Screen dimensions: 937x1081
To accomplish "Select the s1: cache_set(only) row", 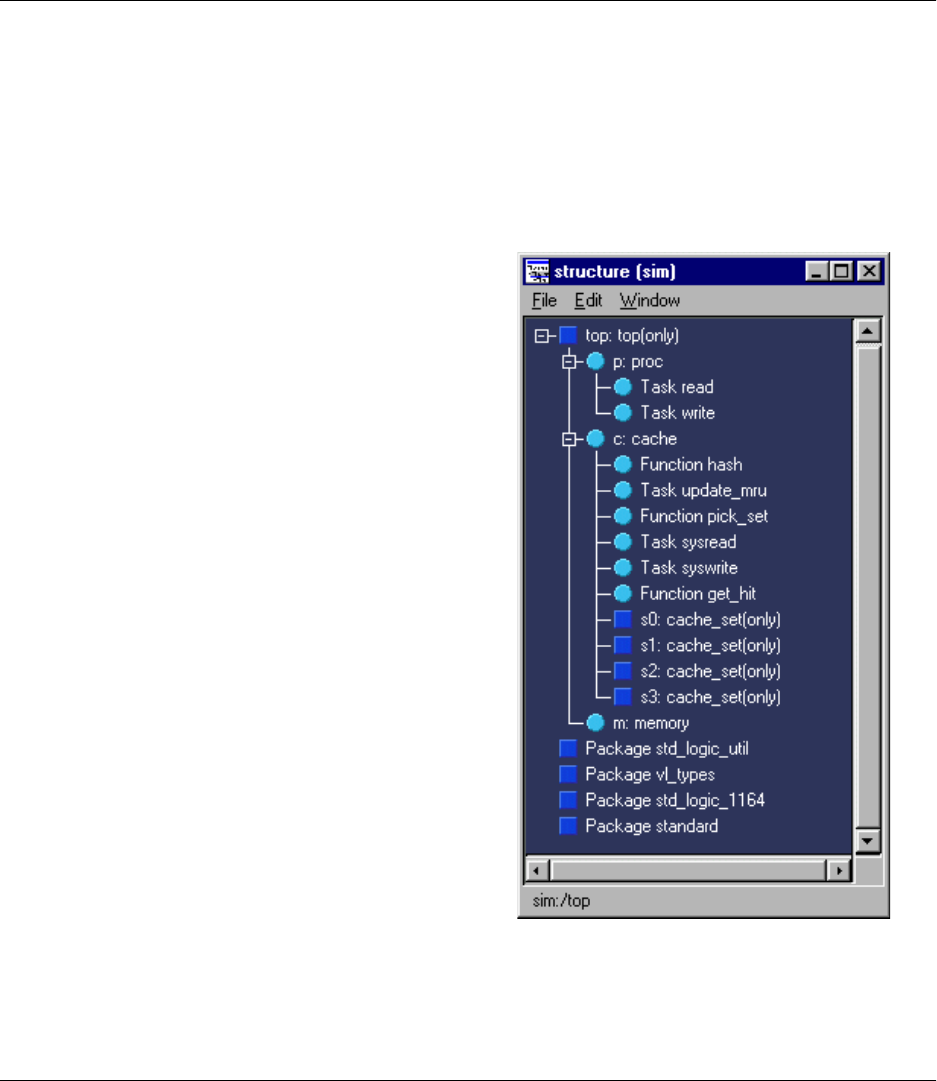I will 710,645.
